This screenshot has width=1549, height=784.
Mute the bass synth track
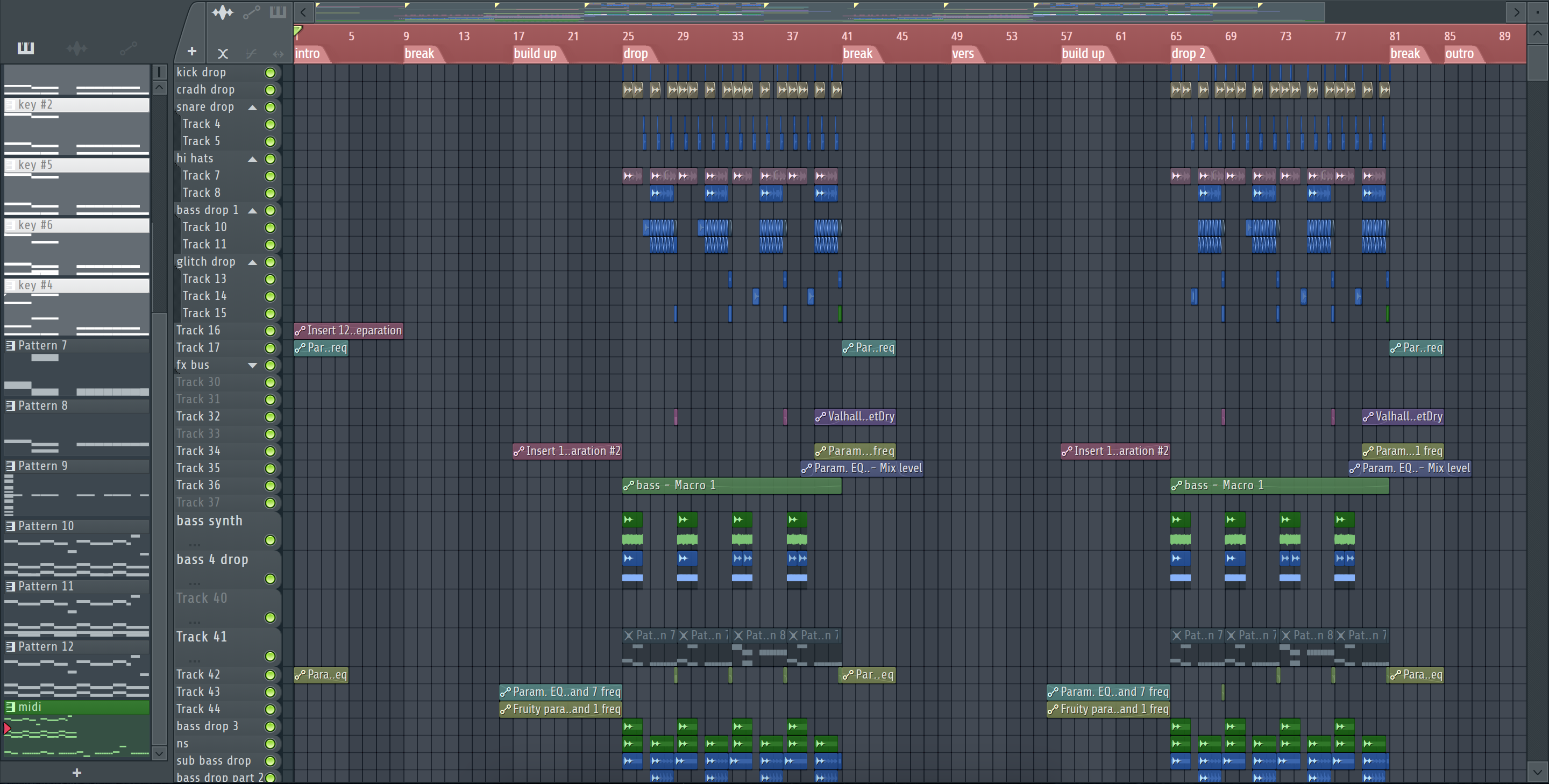270,540
